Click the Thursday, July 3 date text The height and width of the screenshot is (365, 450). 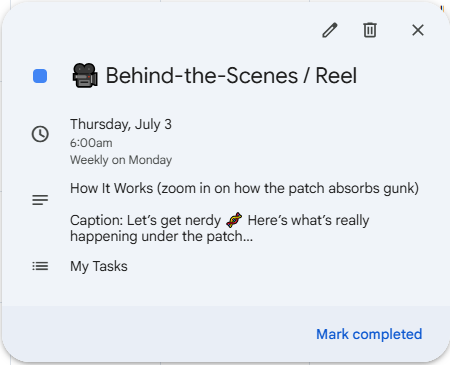(x=121, y=124)
